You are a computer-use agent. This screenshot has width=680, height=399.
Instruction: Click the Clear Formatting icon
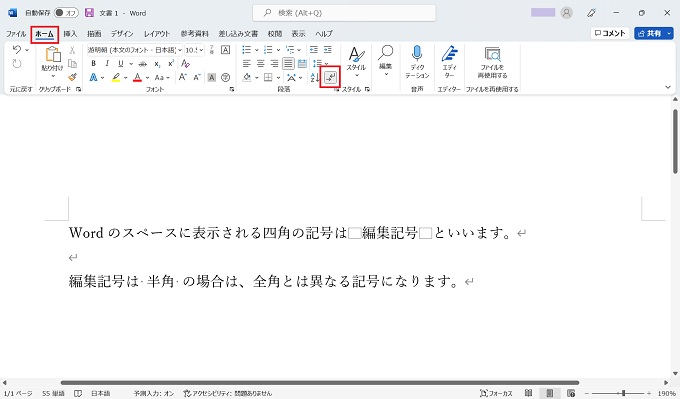(x=186, y=64)
